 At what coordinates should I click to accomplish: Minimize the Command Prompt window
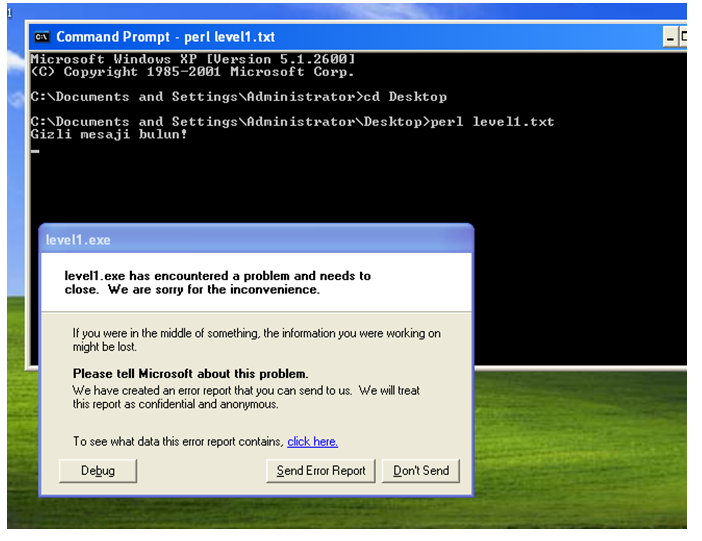tap(670, 37)
